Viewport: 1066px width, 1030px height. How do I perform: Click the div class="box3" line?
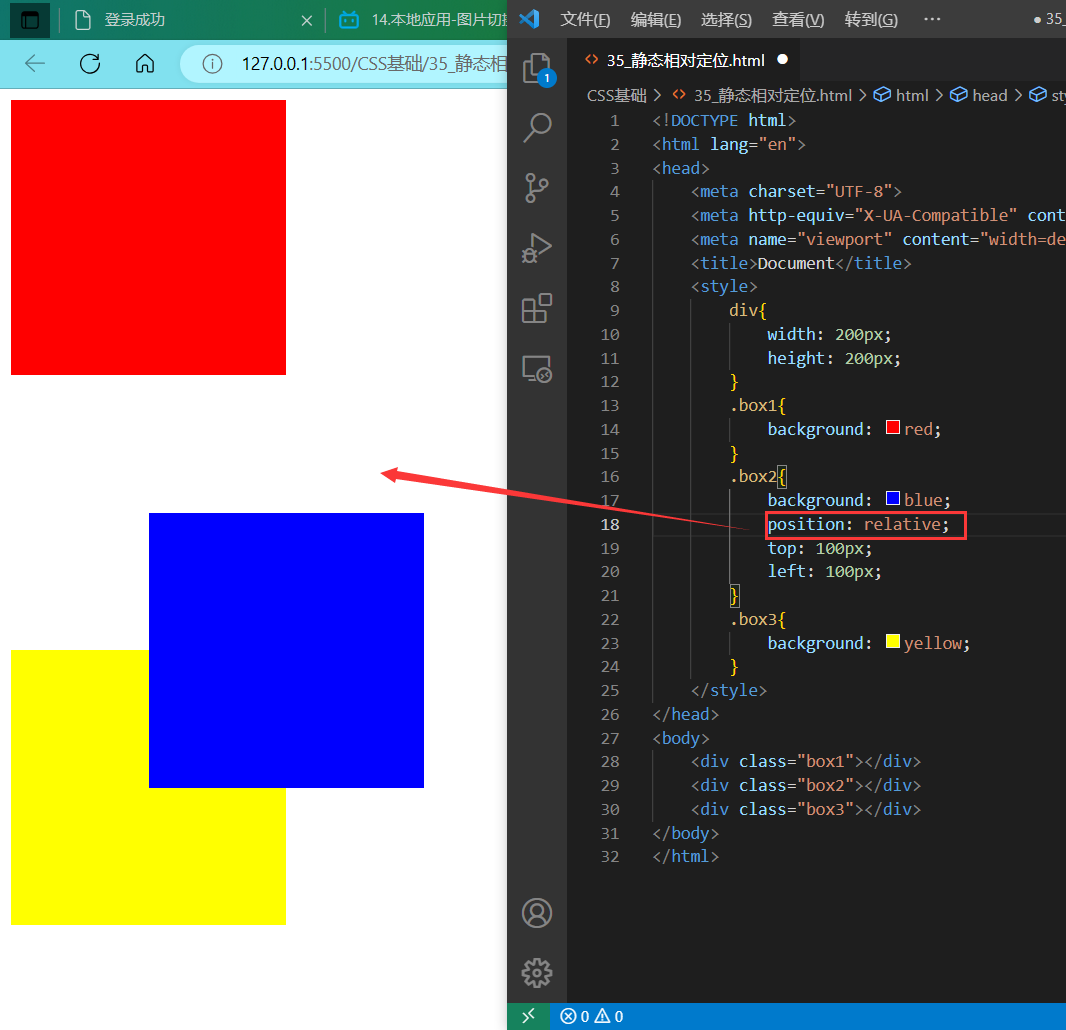tap(806, 809)
